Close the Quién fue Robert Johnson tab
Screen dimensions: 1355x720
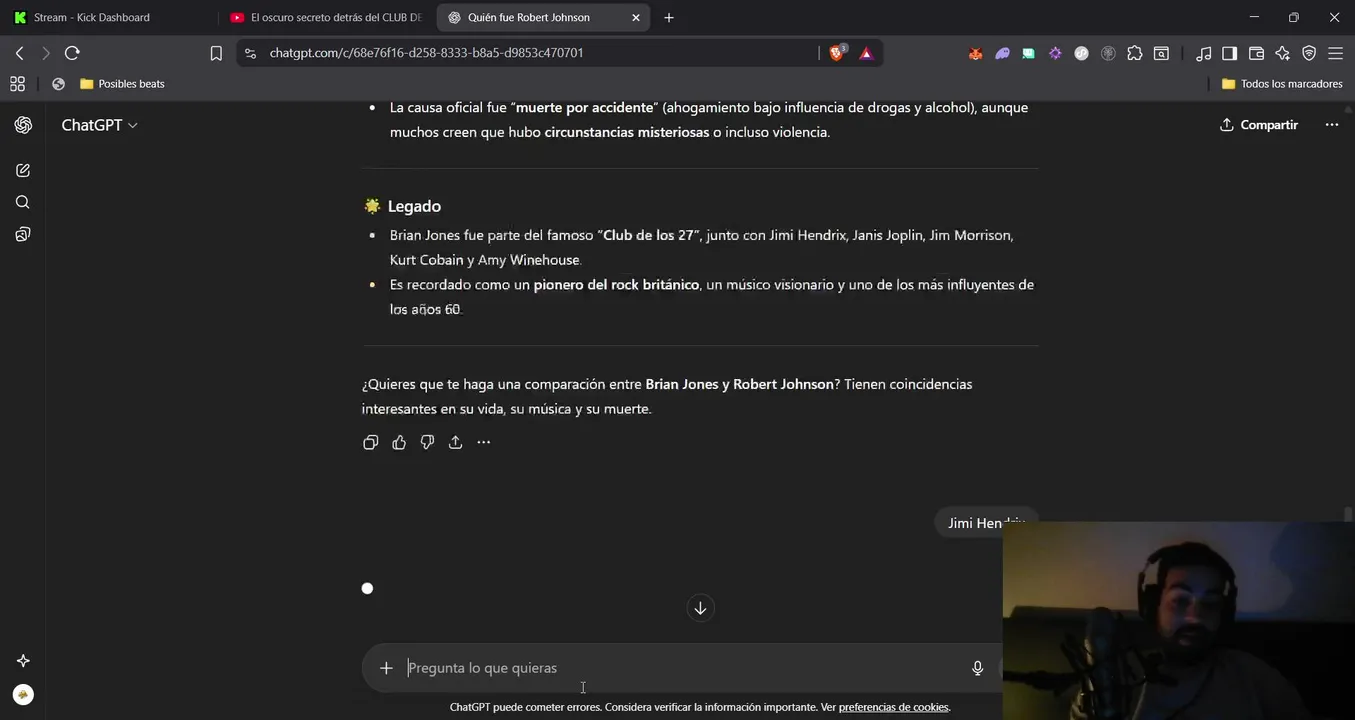click(635, 17)
